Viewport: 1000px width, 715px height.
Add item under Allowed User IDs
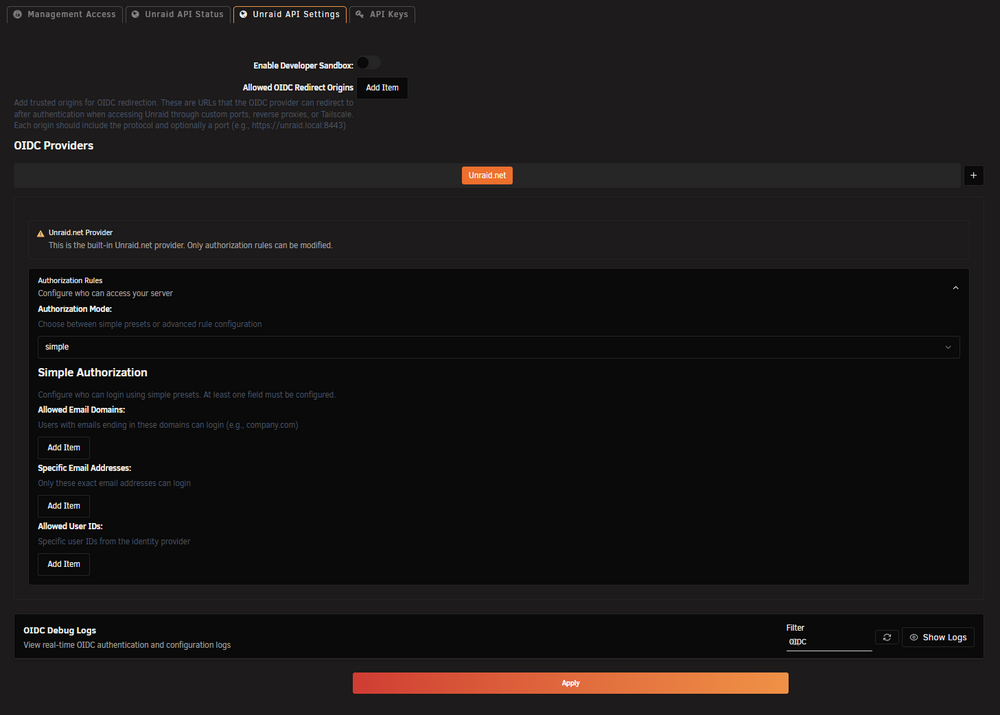64,564
